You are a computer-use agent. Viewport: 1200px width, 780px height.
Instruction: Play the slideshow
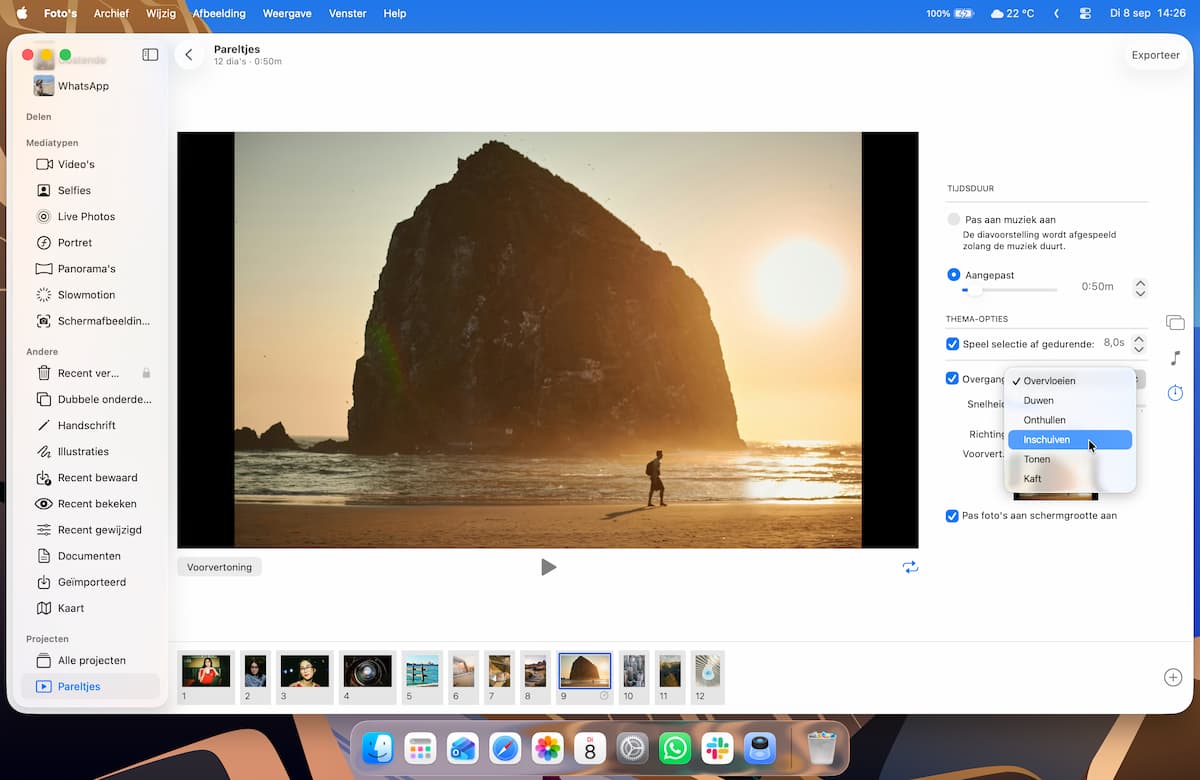[548, 567]
